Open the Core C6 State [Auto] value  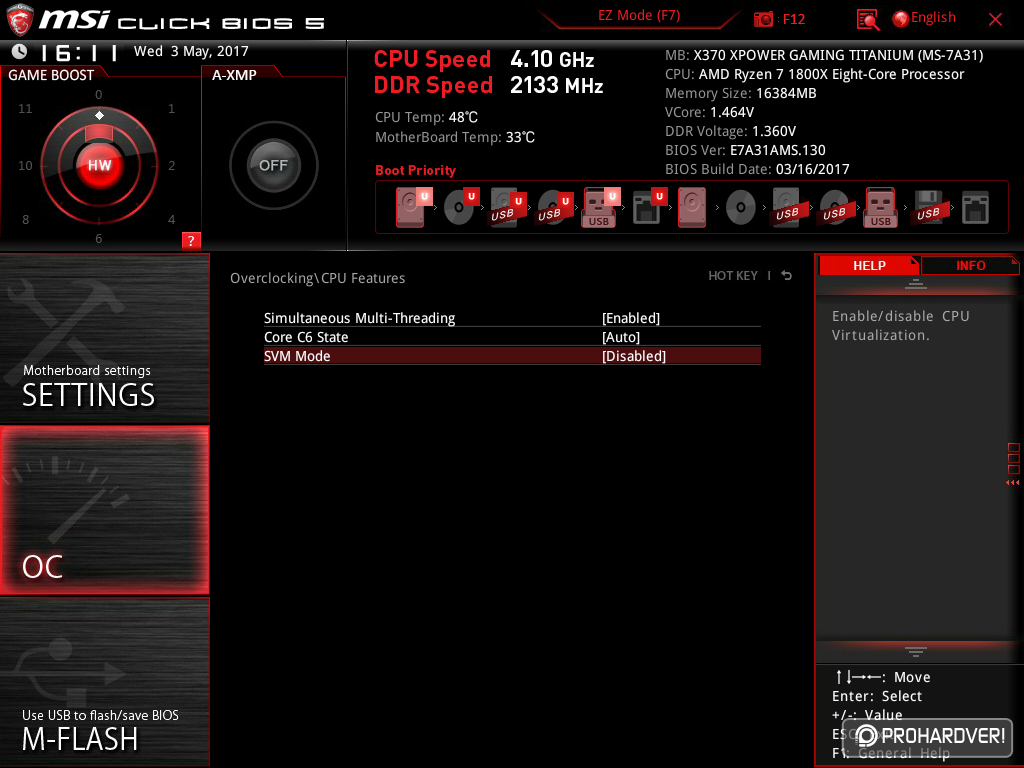pos(621,337)
